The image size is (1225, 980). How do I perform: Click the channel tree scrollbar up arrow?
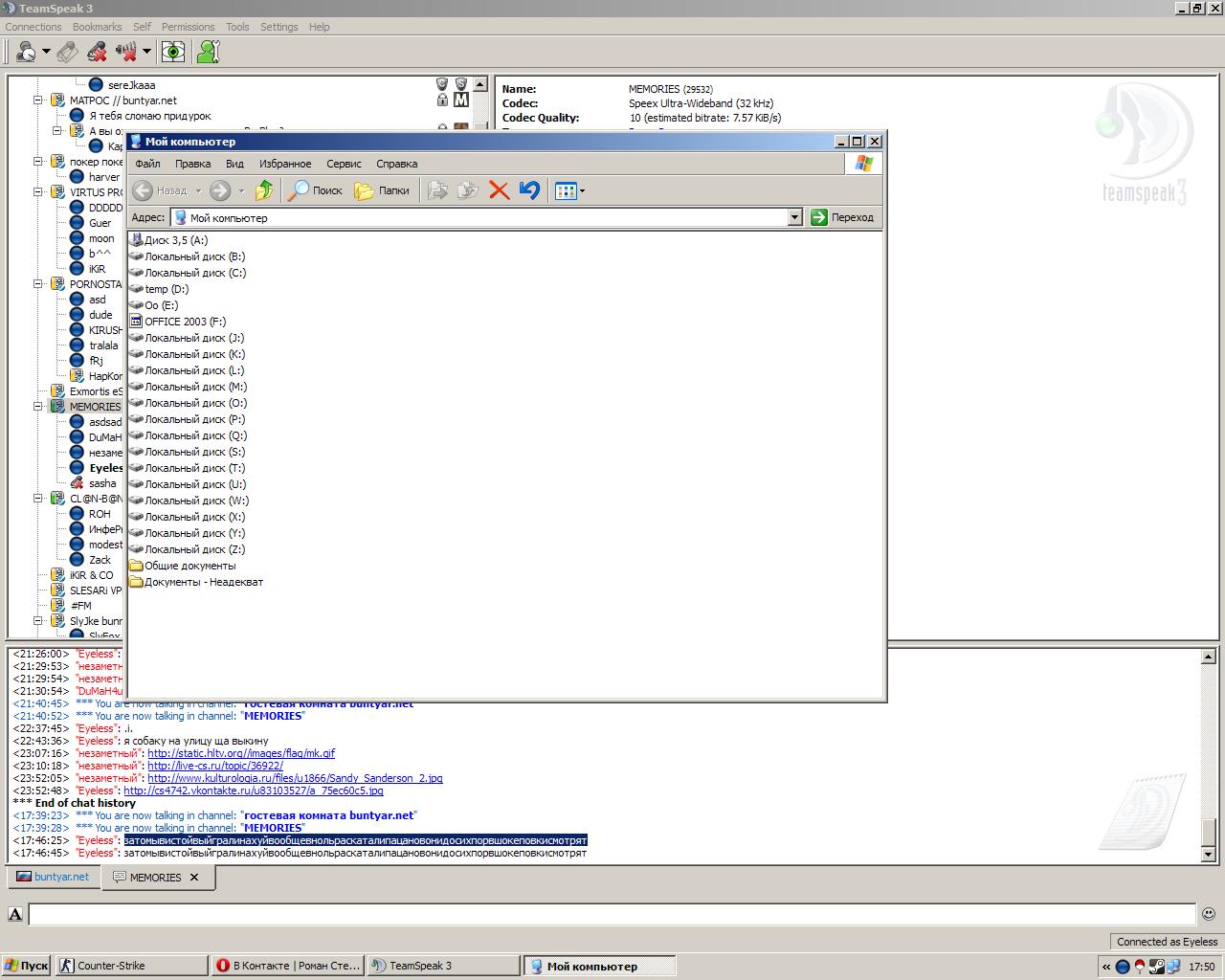(x=480, y=84)
